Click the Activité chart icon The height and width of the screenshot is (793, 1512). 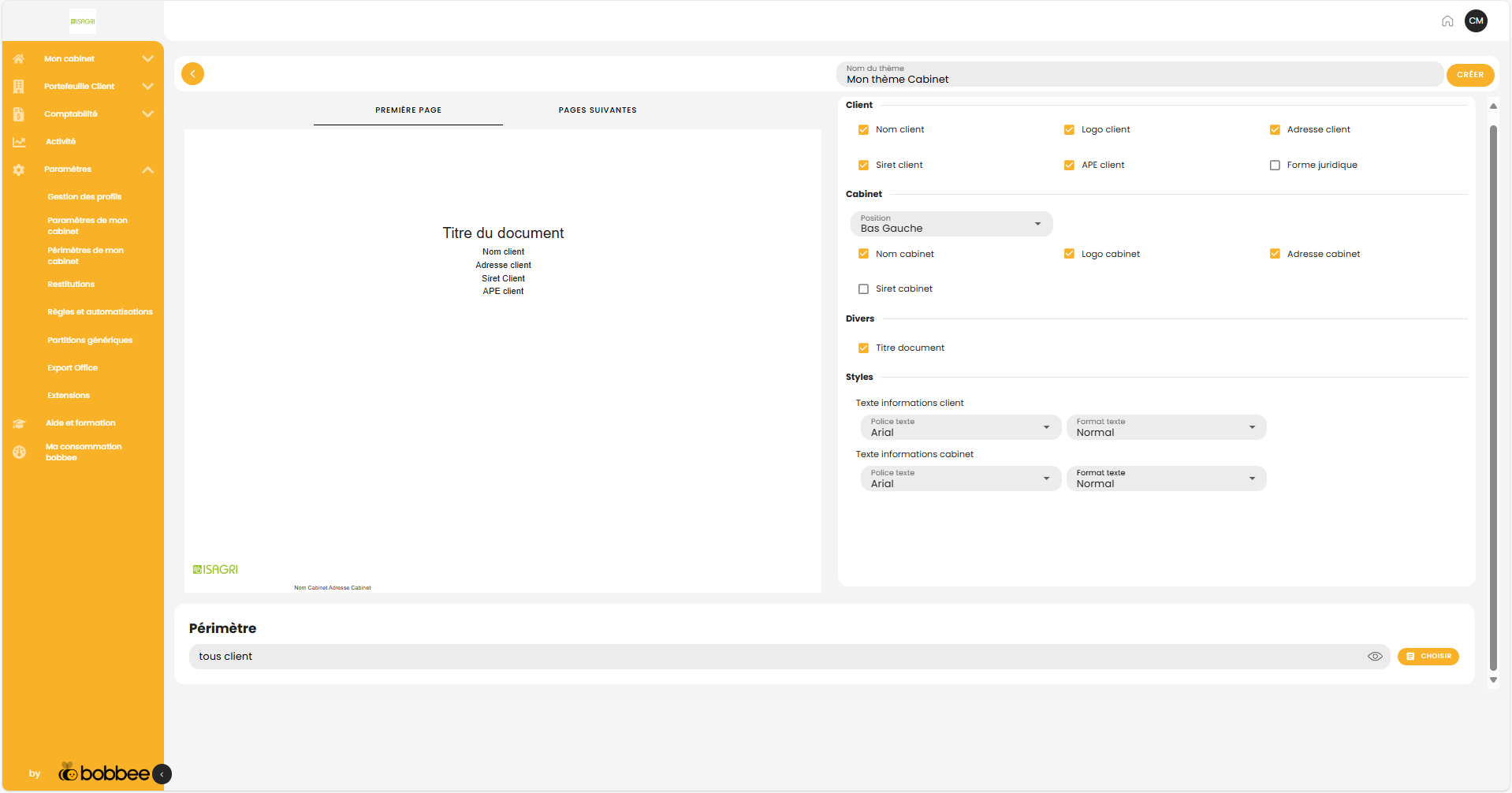19,142
